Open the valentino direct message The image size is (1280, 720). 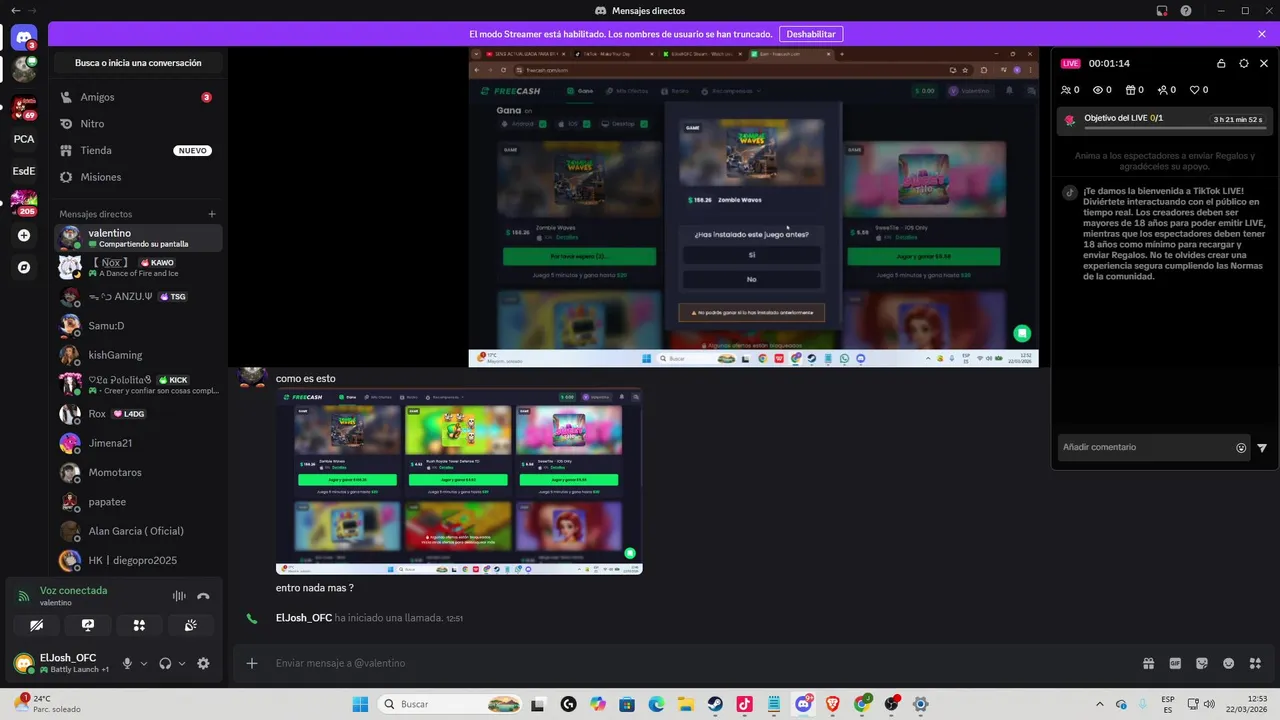[x=138, y=238]
